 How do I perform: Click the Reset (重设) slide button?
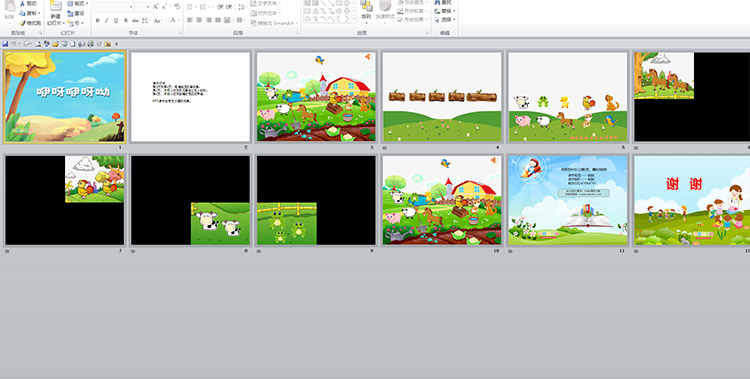click(76, 13)
